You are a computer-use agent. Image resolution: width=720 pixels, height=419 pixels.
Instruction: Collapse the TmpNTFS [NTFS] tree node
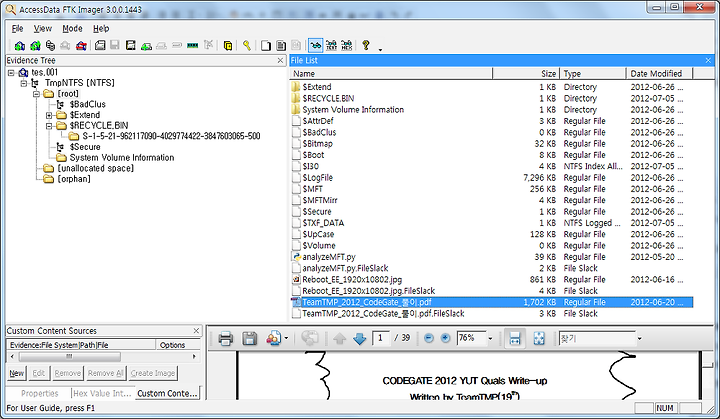point(24,83)
